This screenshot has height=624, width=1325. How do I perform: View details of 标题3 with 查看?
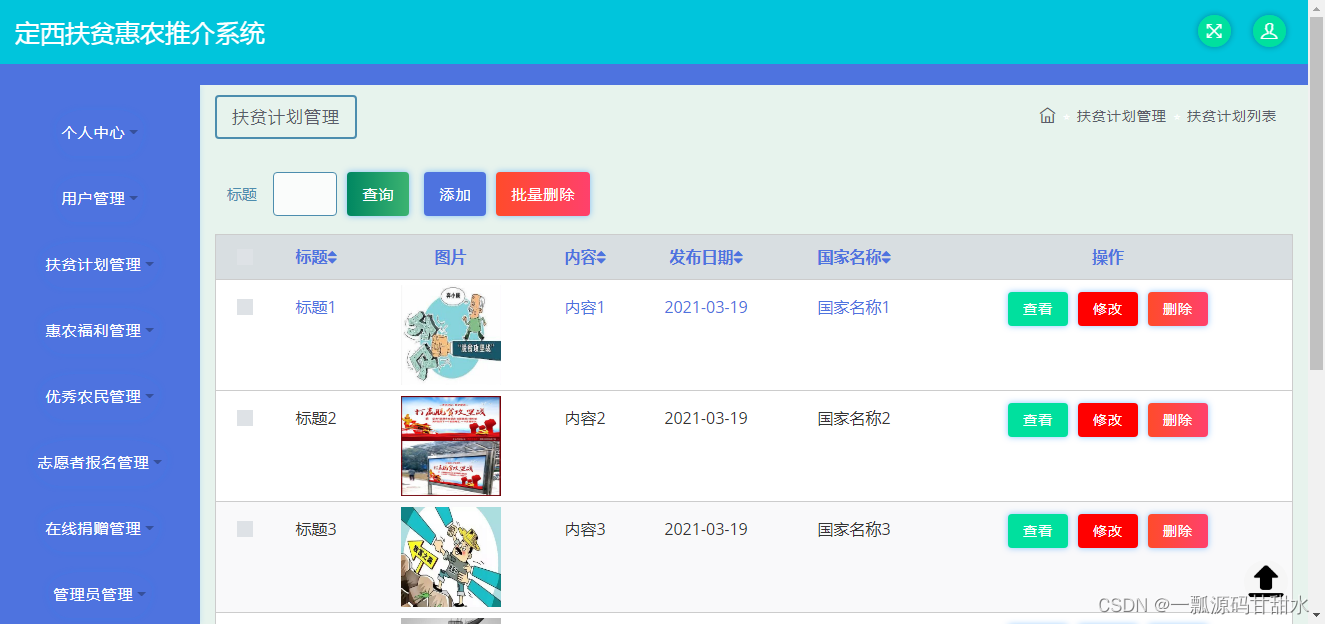click(1038, 531)
